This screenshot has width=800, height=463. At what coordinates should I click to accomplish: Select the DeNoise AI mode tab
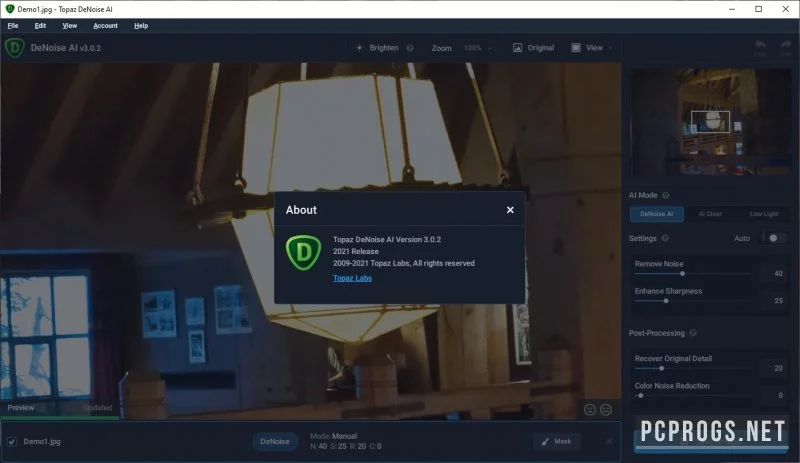pos(657,214)
